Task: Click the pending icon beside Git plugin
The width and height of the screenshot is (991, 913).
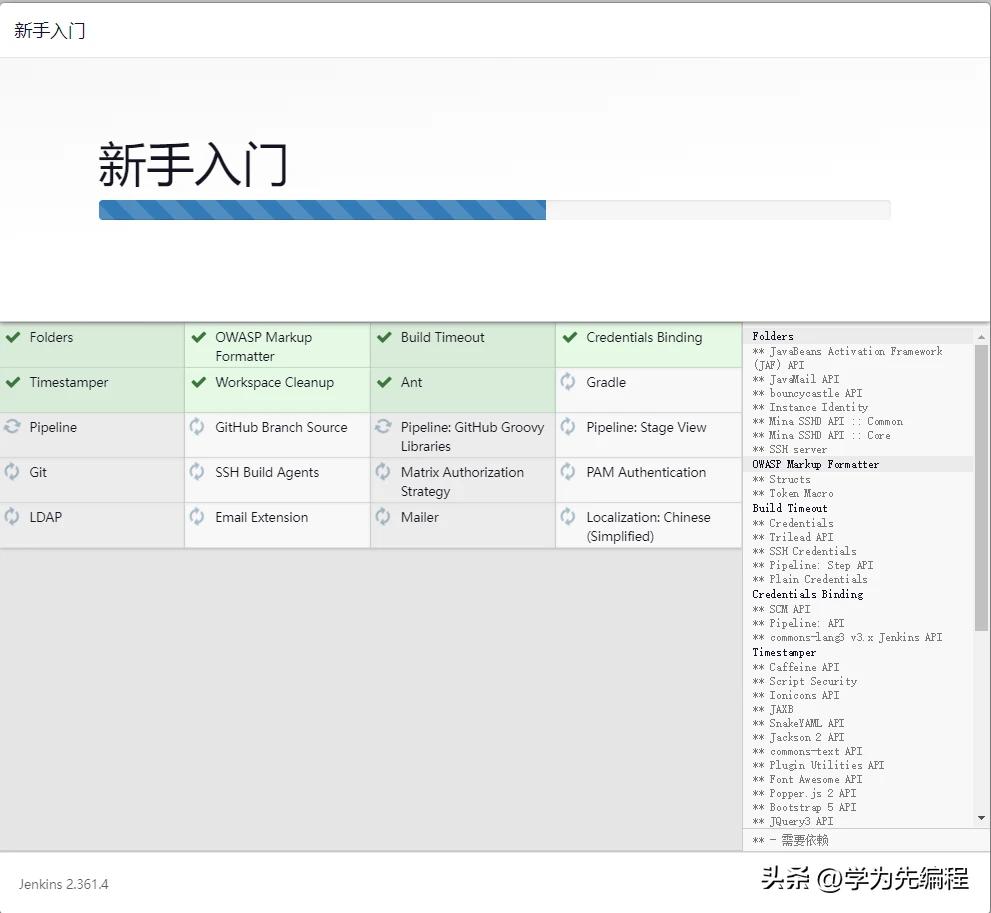Action: point(15,472)
